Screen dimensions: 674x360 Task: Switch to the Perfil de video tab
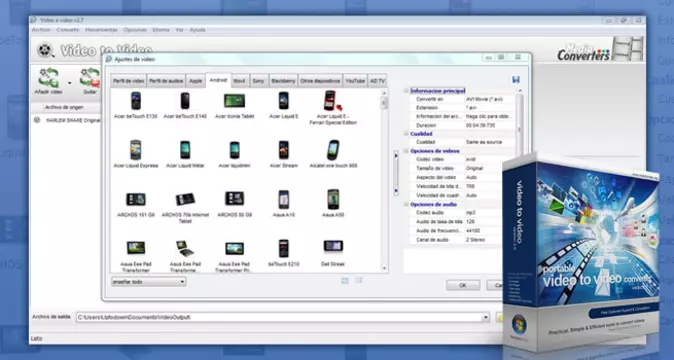(x=129, y=81)
